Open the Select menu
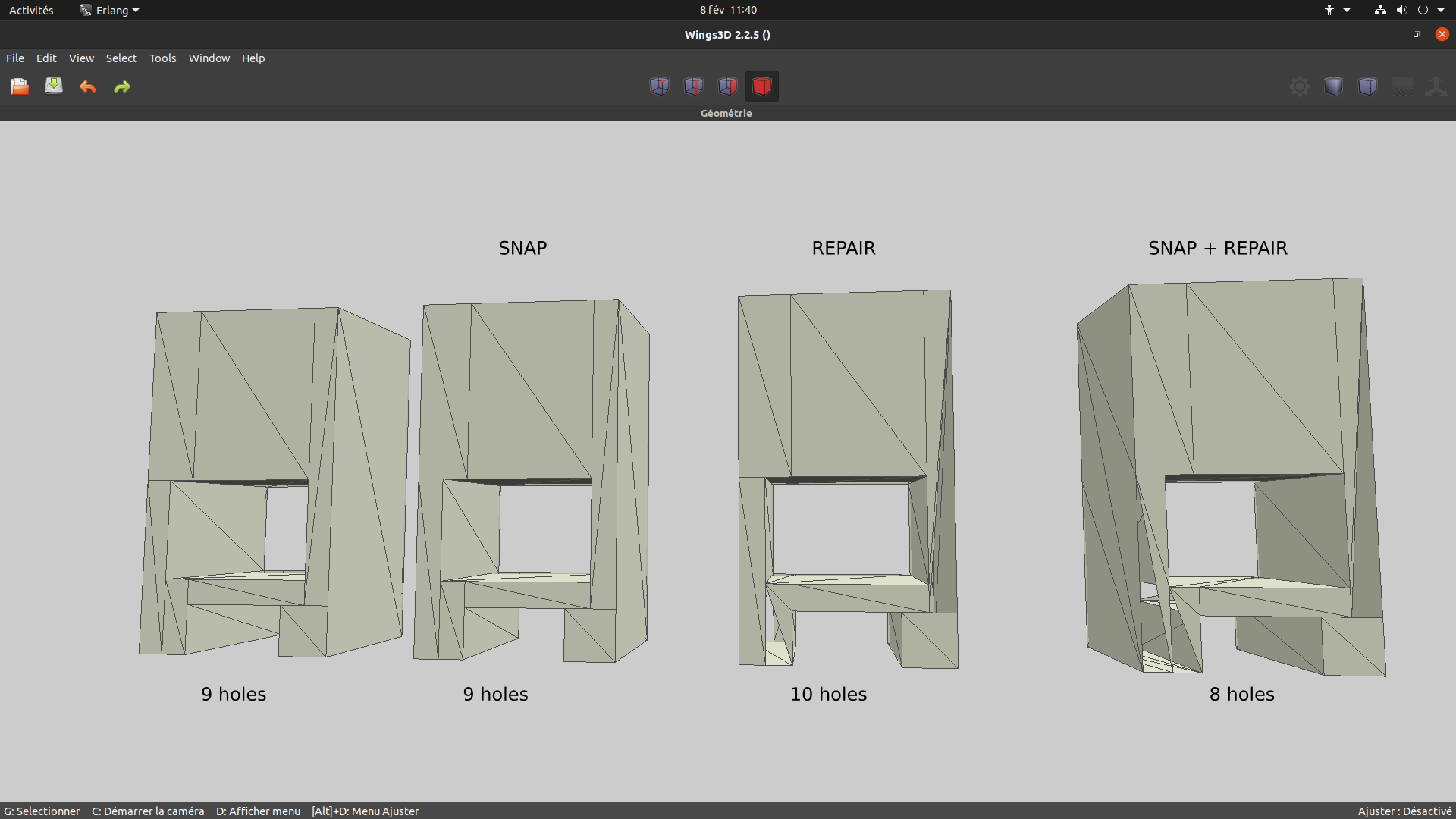Screen dimensions: 1456x819 [x=121, y=58]
